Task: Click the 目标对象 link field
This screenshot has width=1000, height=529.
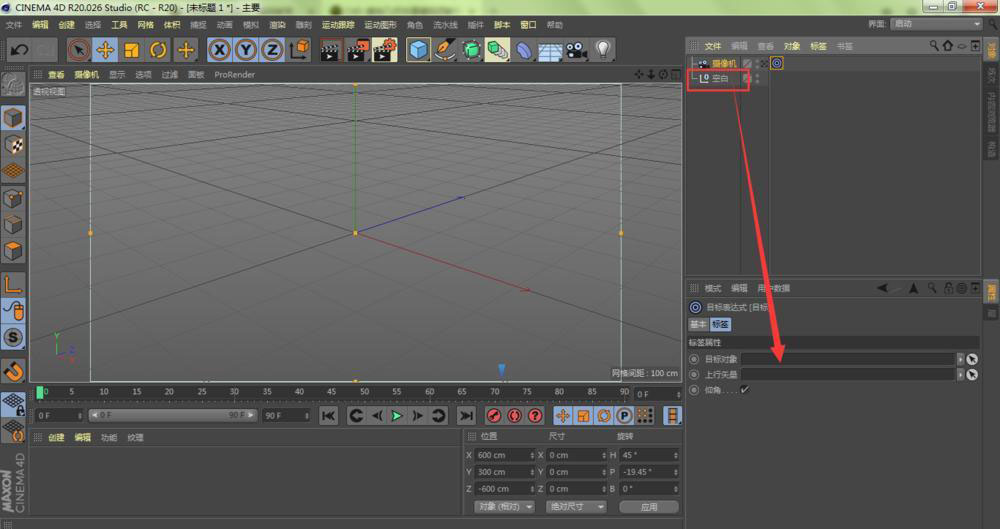Action: tap(848, 359)
